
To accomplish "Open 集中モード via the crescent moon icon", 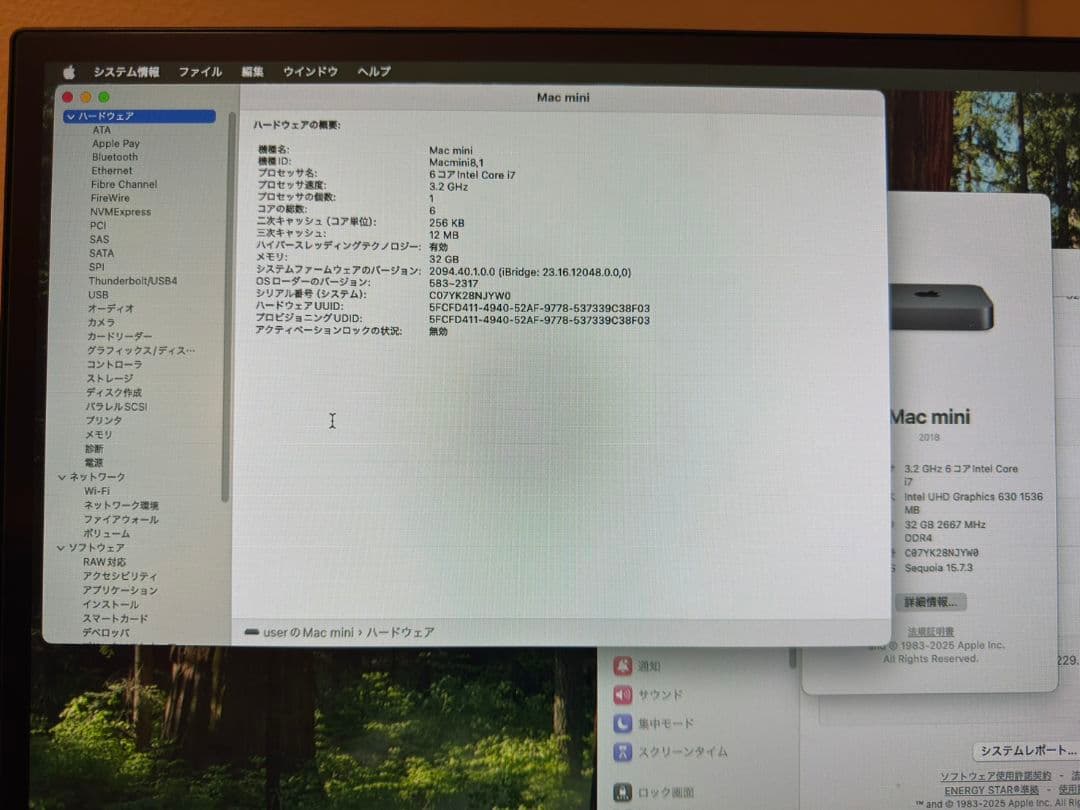I will (625, 723).
